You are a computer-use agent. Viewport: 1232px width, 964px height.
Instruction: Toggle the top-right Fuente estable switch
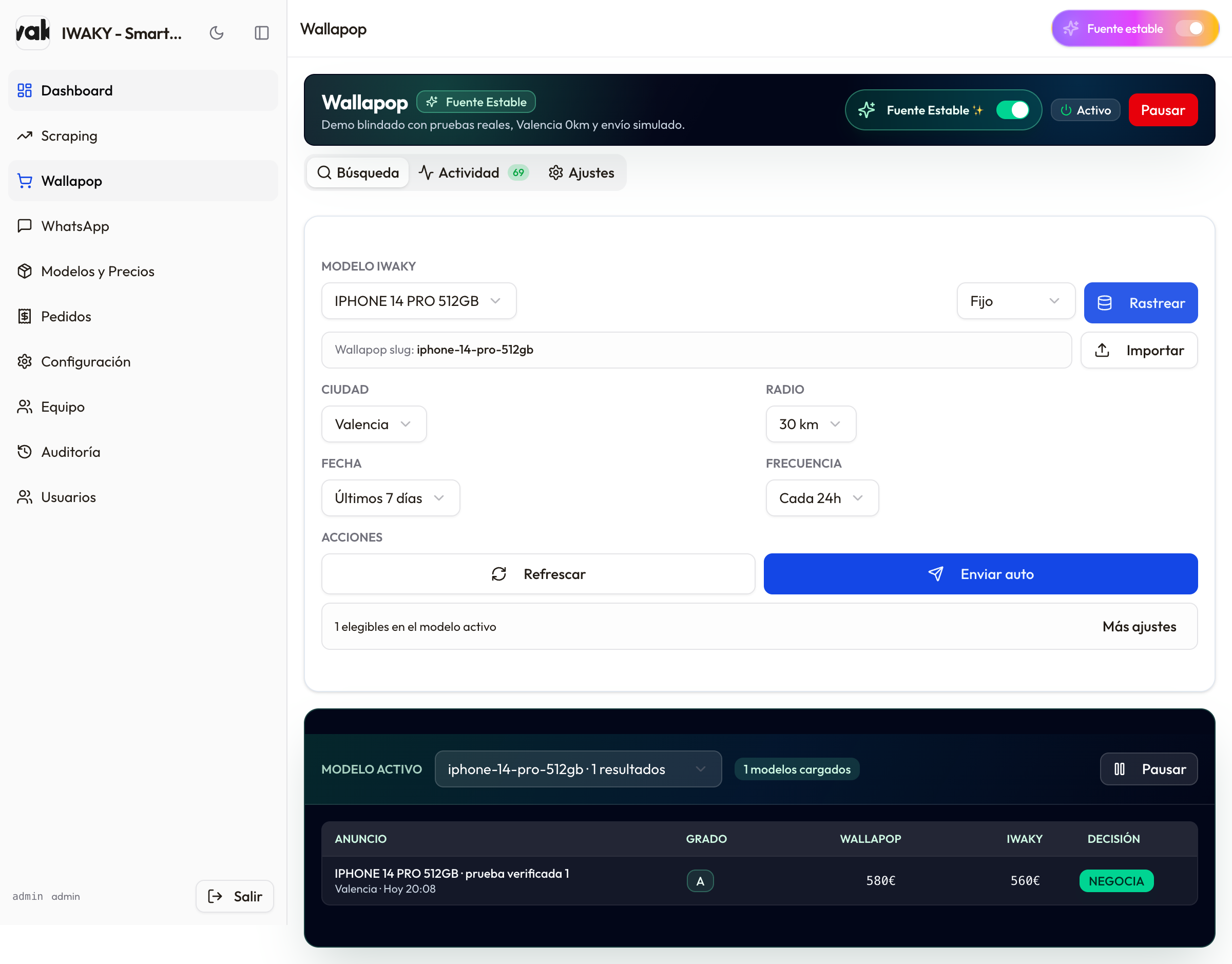click(x=1190, y=28)
